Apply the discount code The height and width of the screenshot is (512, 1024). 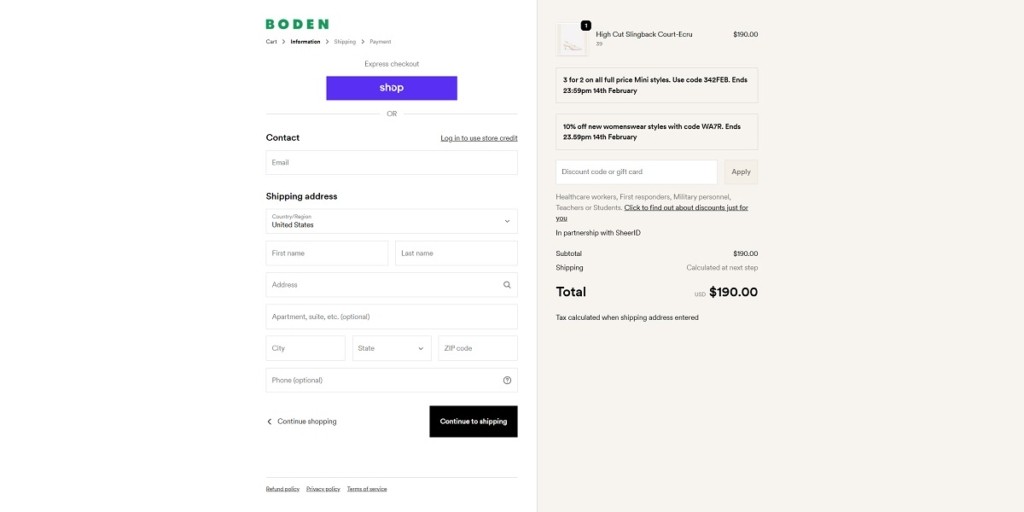click(x=740, y=172)
